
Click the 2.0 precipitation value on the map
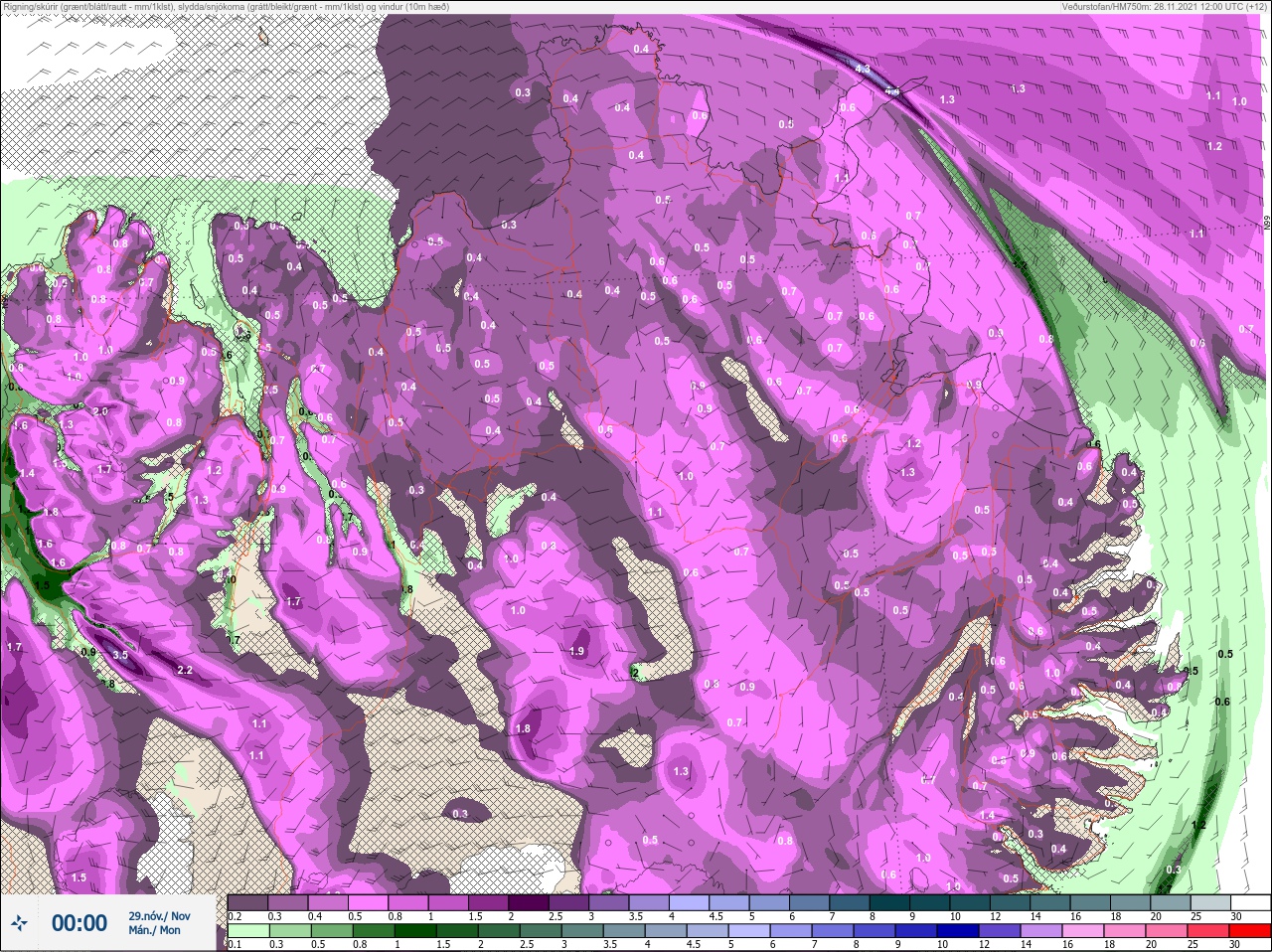[x=100, y=411]
